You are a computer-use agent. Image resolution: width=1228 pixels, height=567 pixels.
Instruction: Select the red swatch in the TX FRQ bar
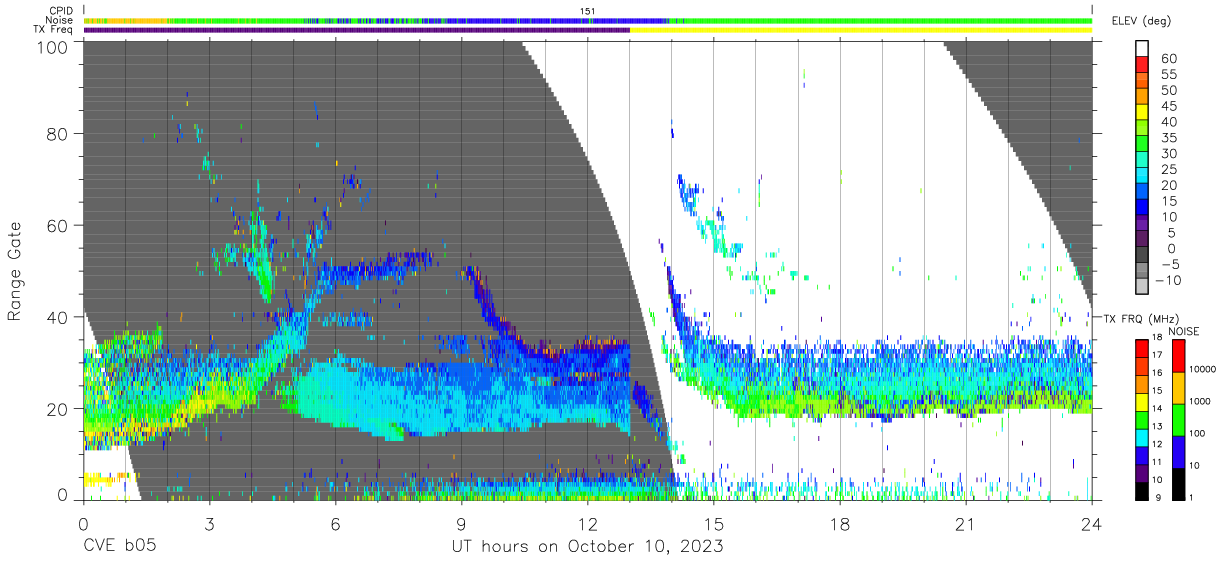1142,348
